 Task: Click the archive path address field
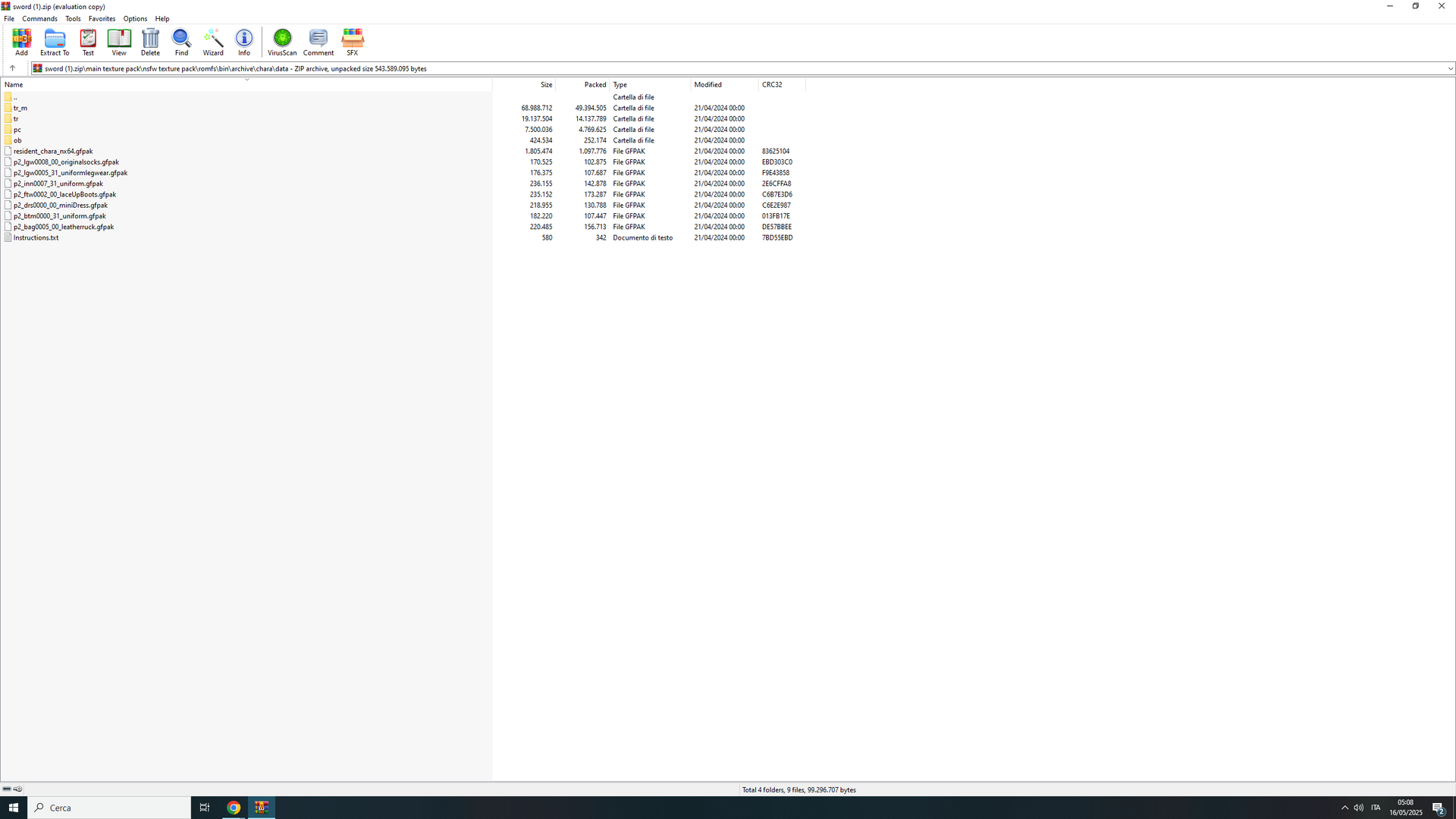pos(743,68)
